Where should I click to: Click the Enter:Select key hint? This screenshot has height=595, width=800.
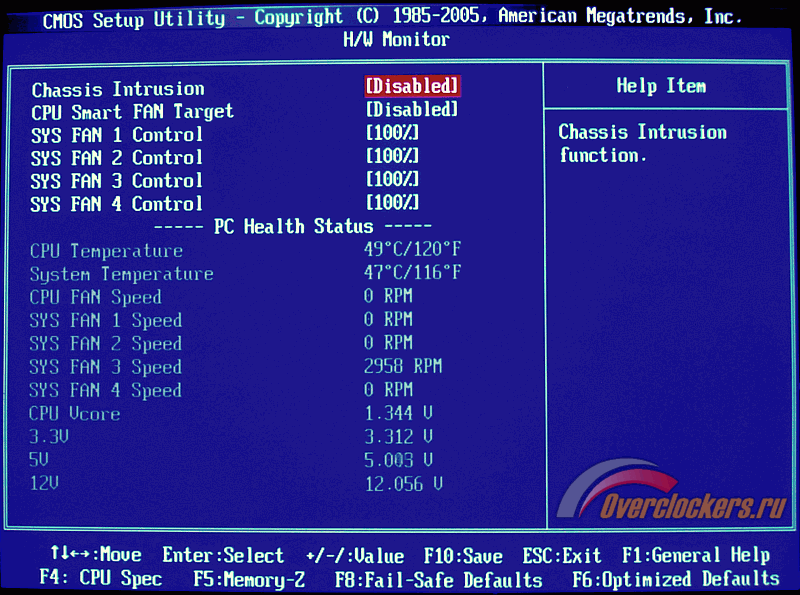coord(223,555)
